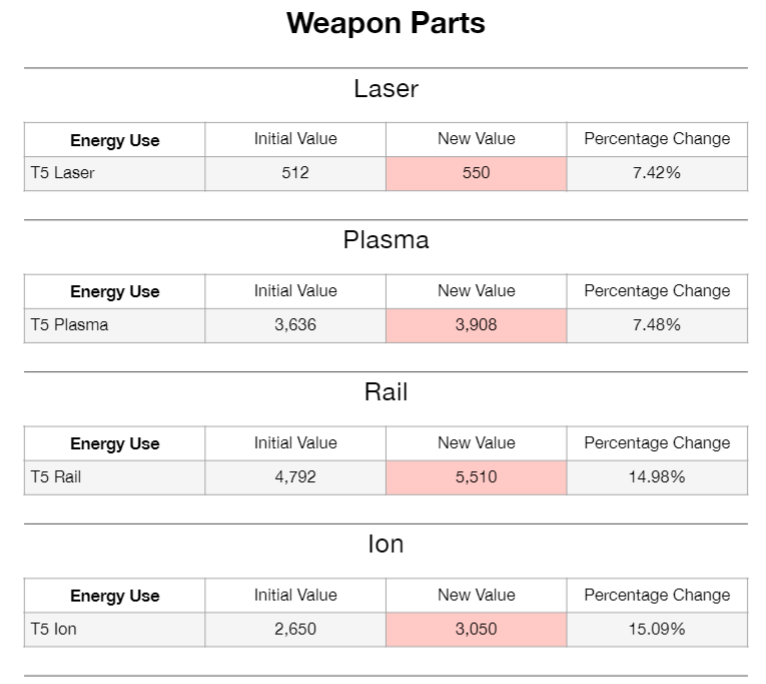Select the Laser section heading
Image resolution: width=766 pixels, height=684 pixels.
385,89
